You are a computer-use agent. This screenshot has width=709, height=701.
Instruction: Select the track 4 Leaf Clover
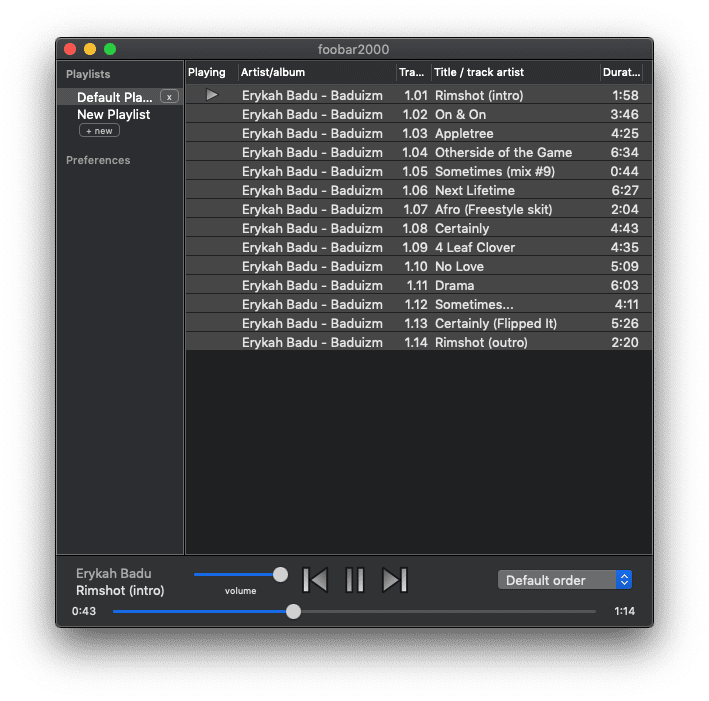click(x=419, y=247)
